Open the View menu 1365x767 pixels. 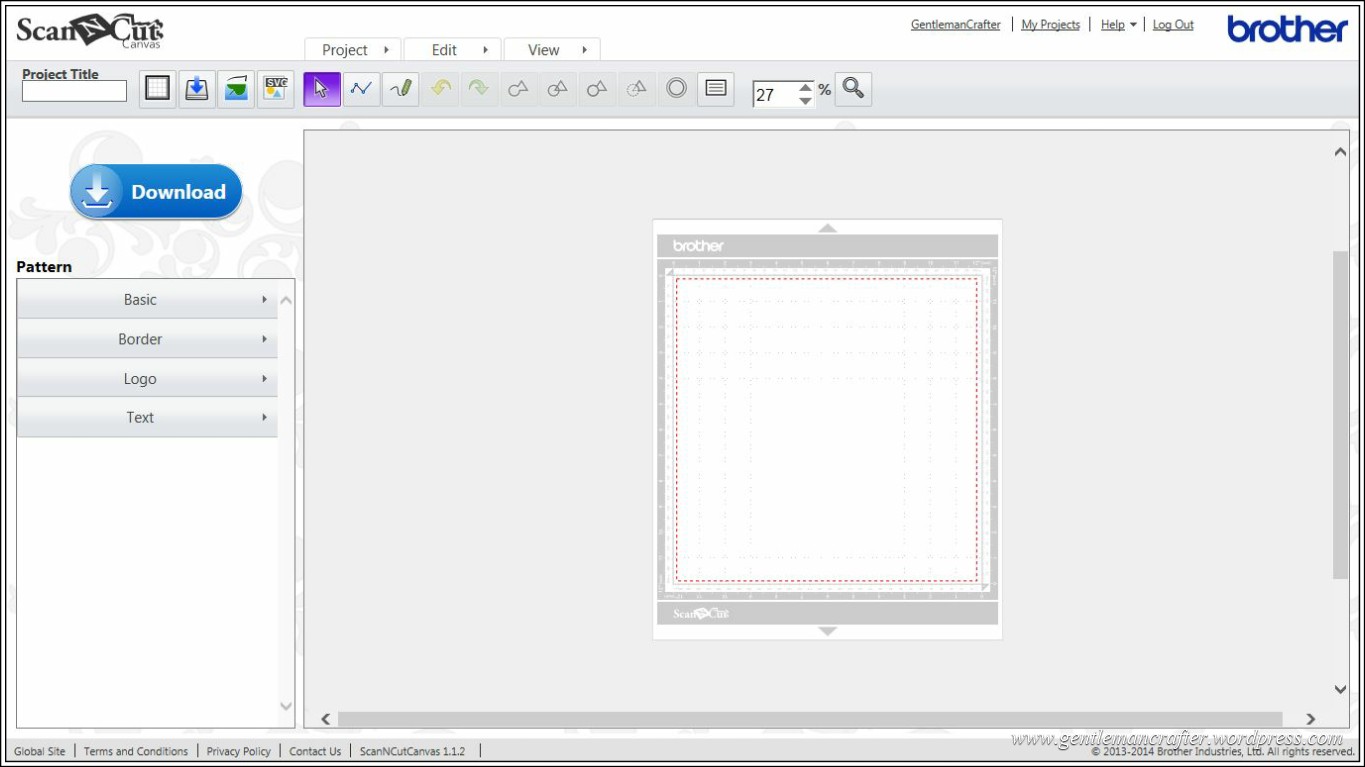pyautogui.click(x=552, y=50)
